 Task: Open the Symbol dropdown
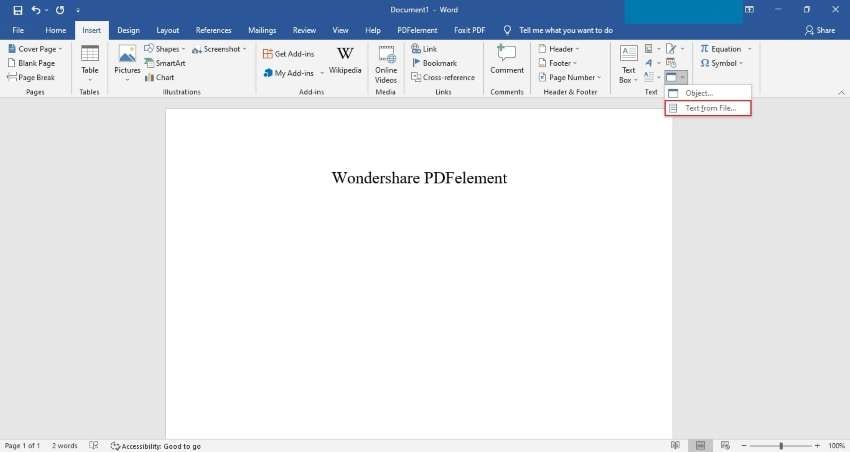pyautogui.click(x=722, y=63)
